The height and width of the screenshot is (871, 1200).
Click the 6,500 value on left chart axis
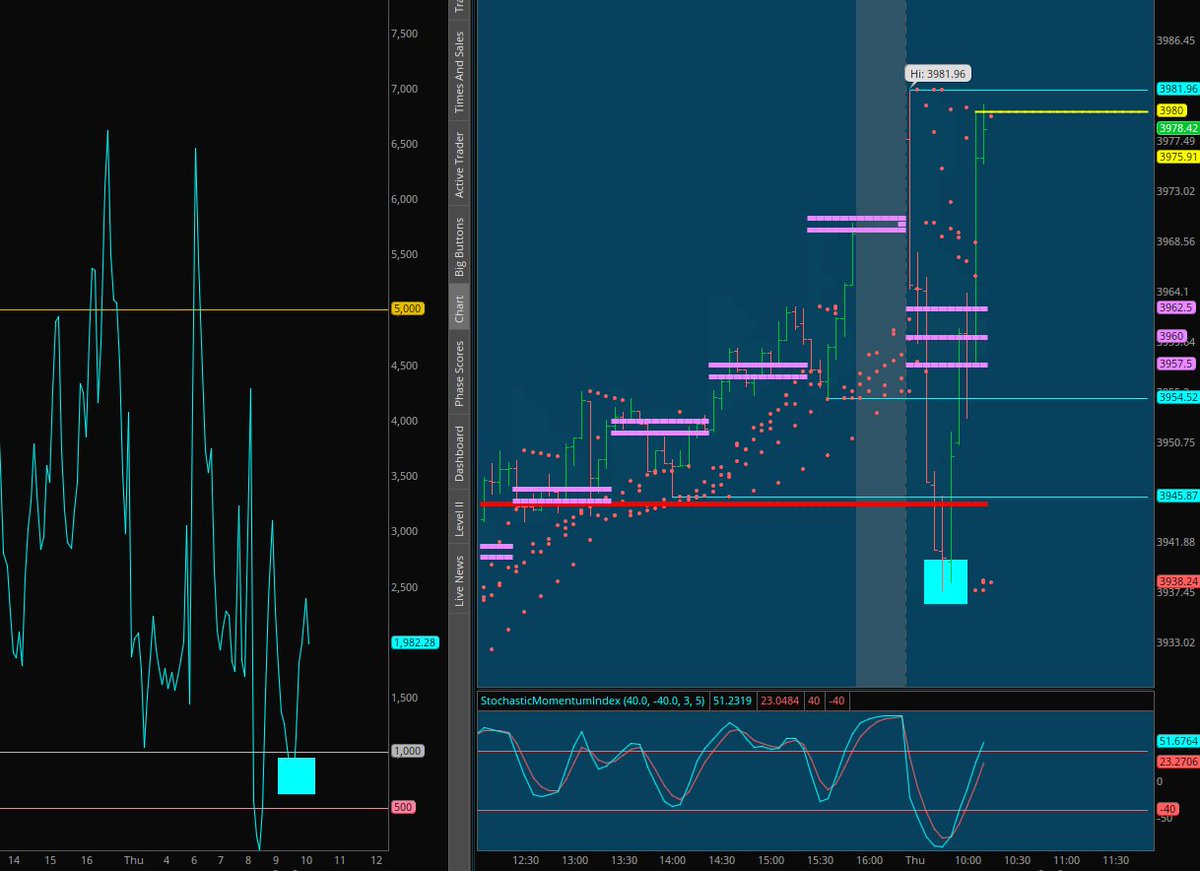[405, 144]
